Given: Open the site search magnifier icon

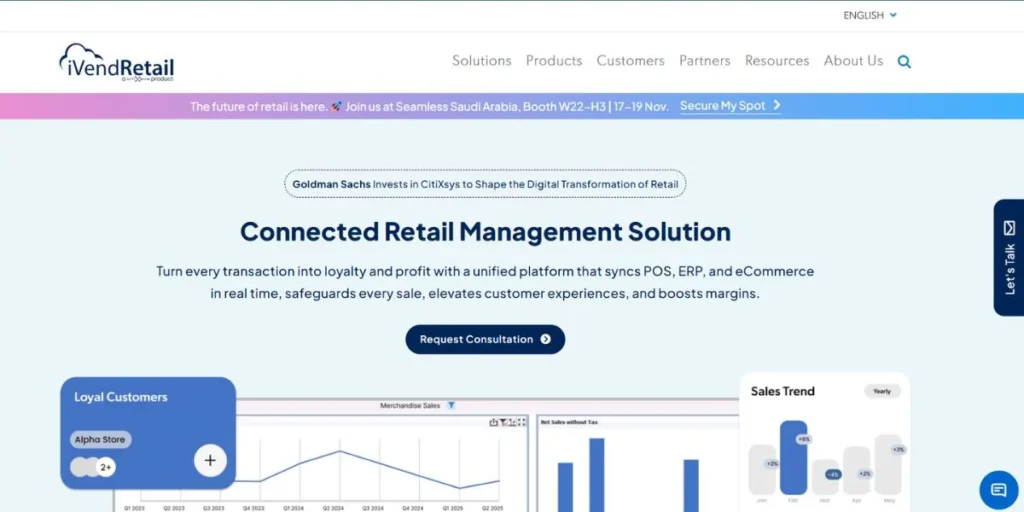Looking at the screenshot, I should tap(904, 61).
